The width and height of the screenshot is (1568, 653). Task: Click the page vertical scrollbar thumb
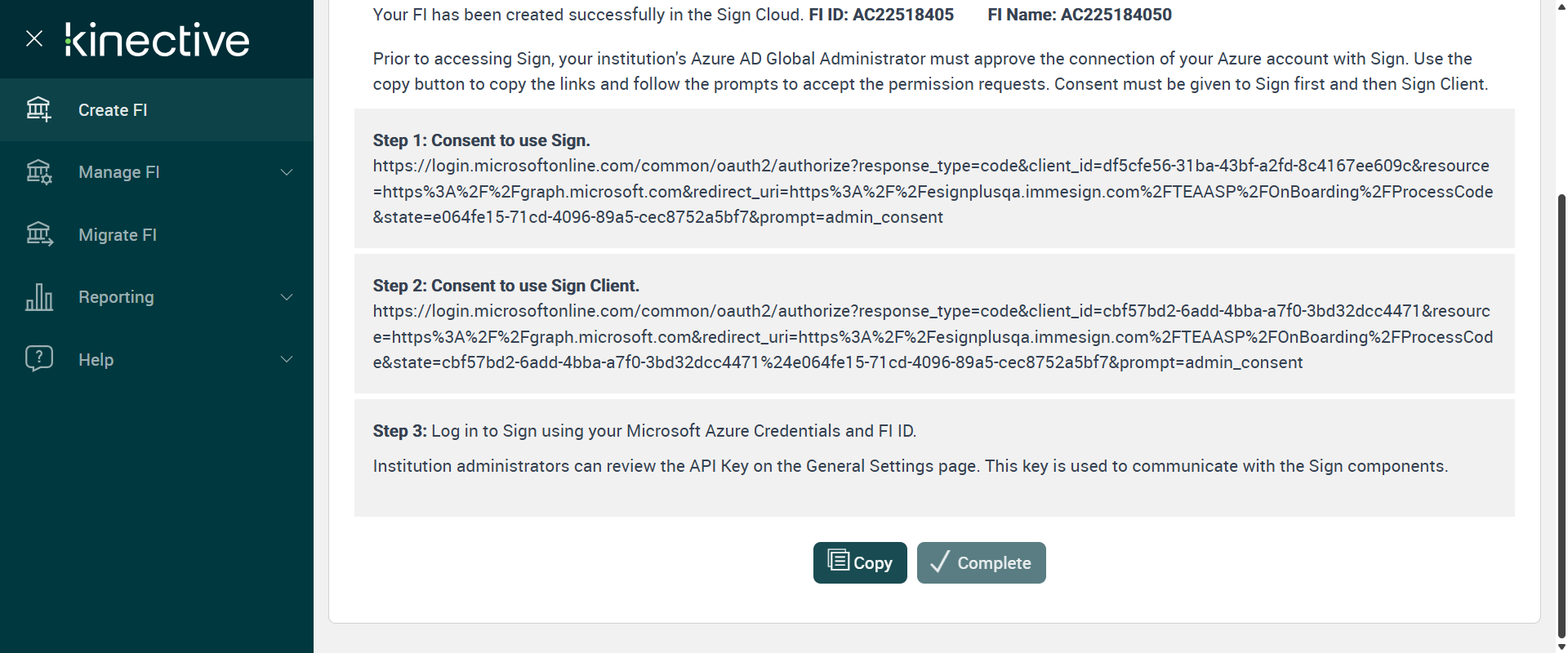(1561, 408)
